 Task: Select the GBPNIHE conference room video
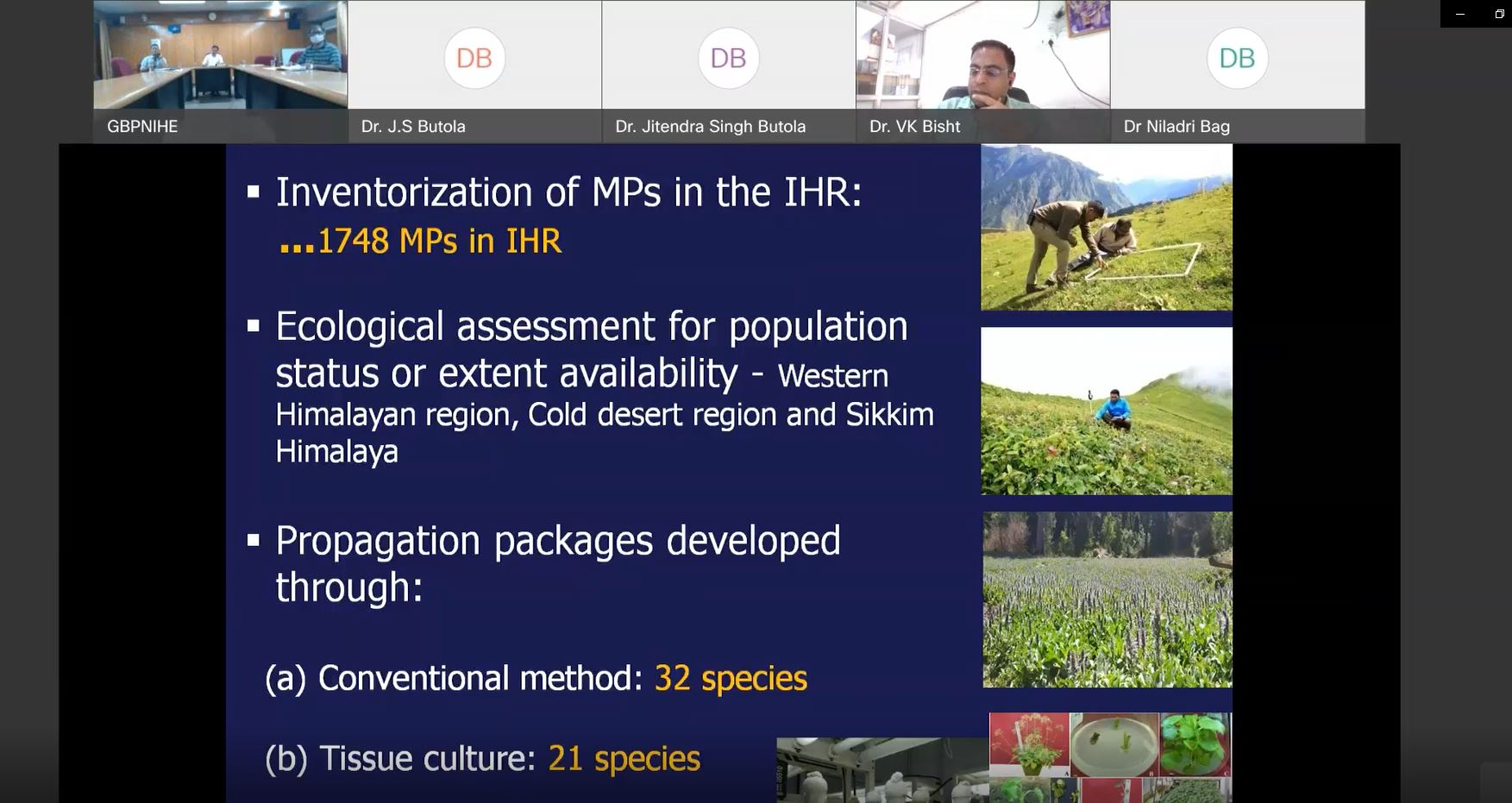[x=220, y=54]
